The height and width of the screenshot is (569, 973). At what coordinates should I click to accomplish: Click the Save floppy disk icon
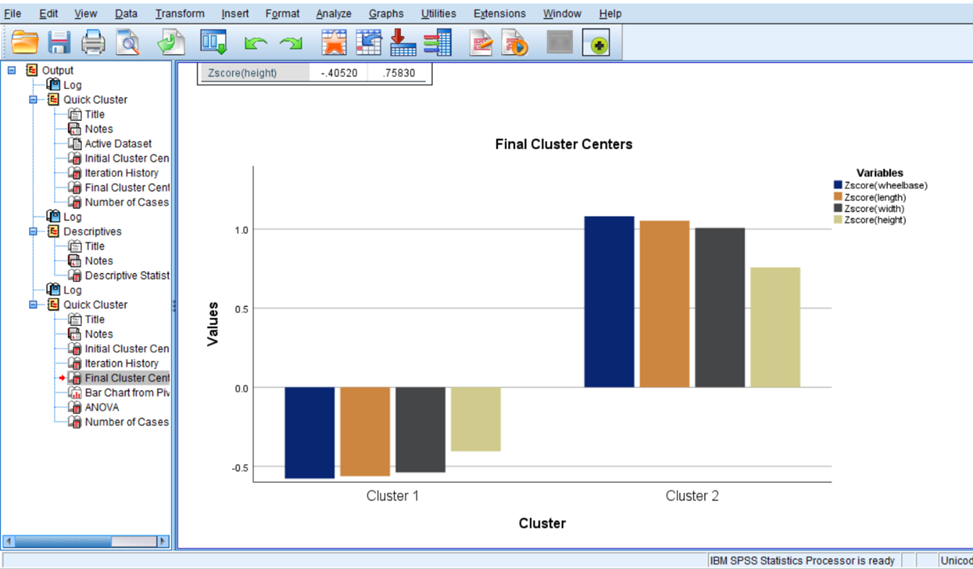tap(59, 43)
